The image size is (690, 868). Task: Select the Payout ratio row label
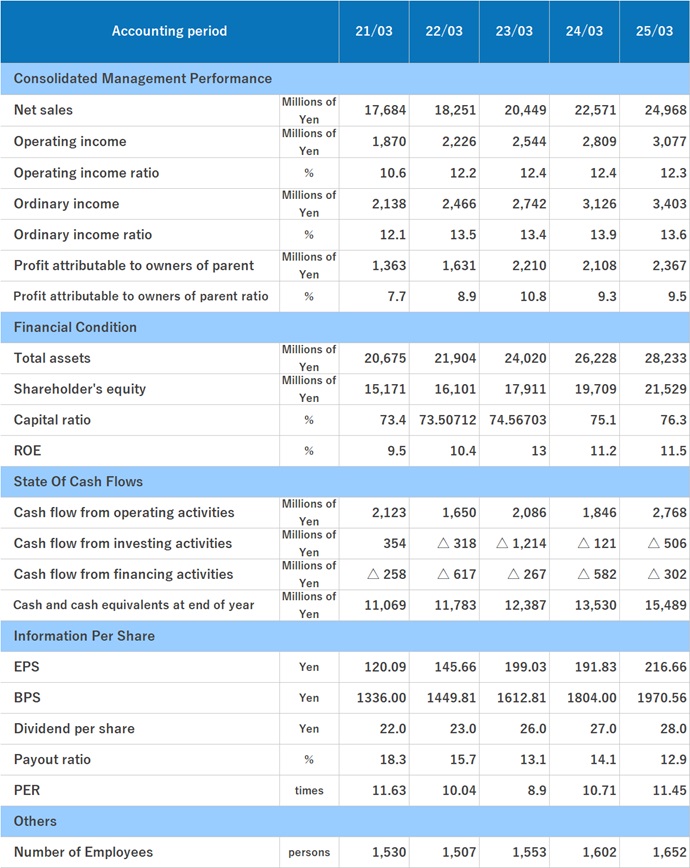pyautogui.click(x=52, y=759)
